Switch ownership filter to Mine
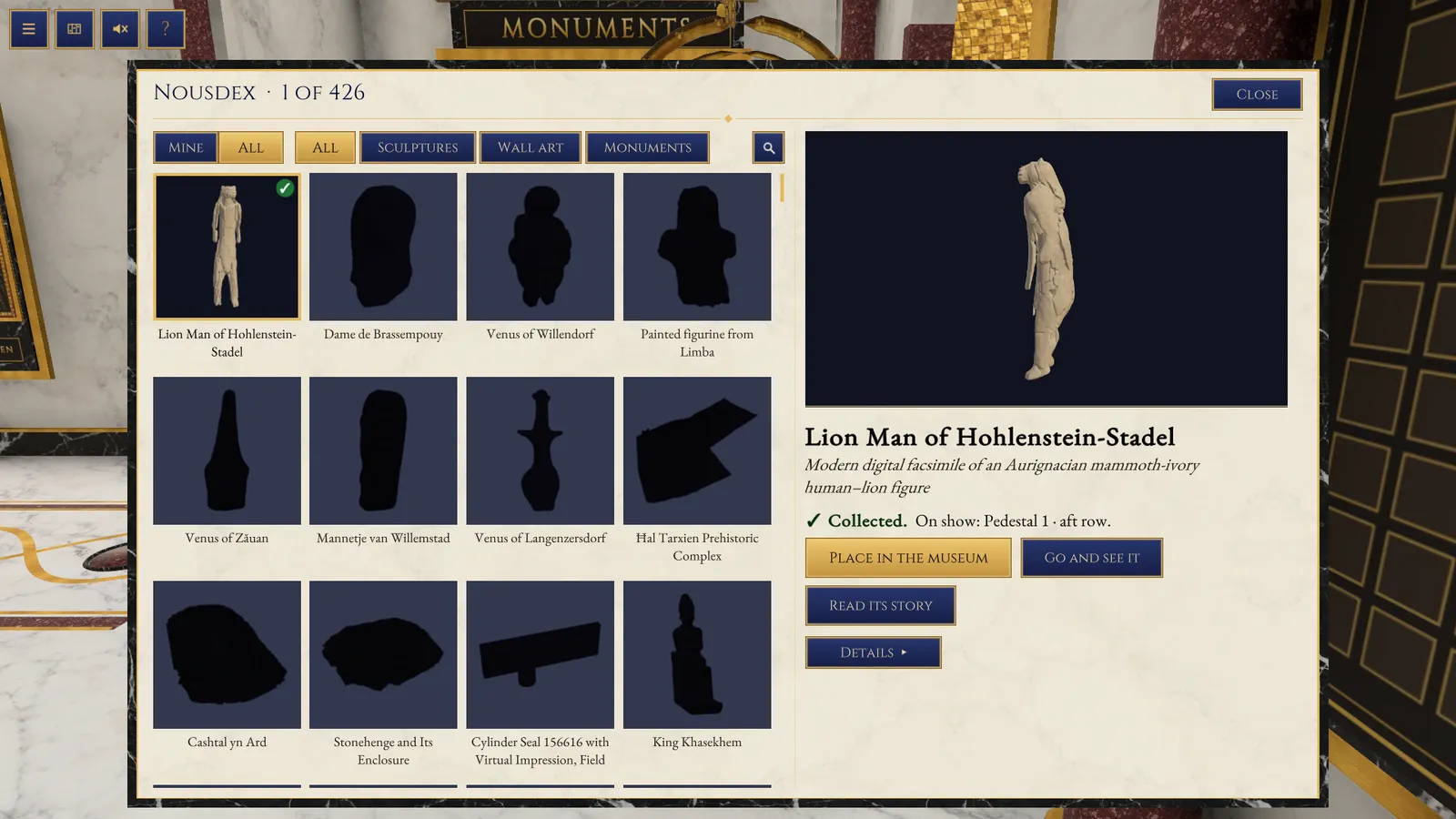This screenshot has width=1456, height=819. (x=186, y=147)
